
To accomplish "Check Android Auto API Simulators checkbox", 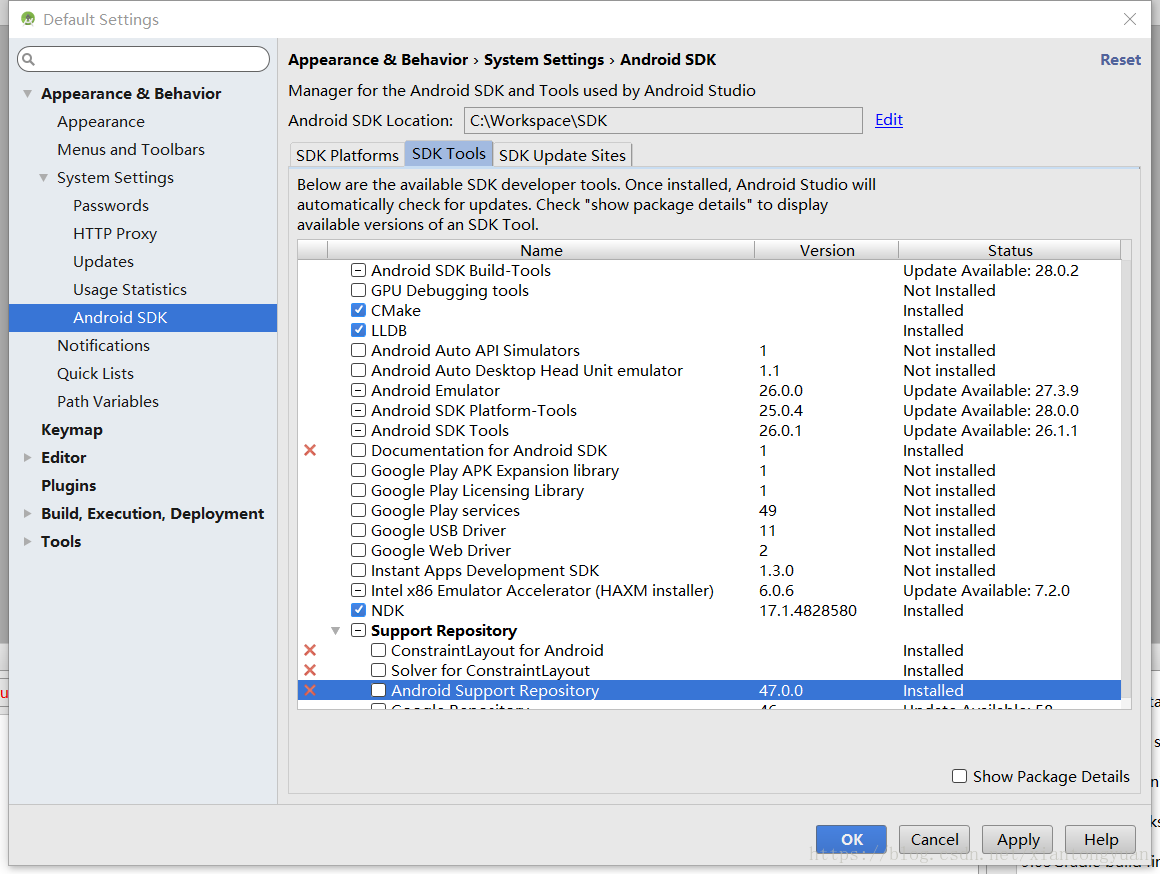I will click(x=358, y=350).
